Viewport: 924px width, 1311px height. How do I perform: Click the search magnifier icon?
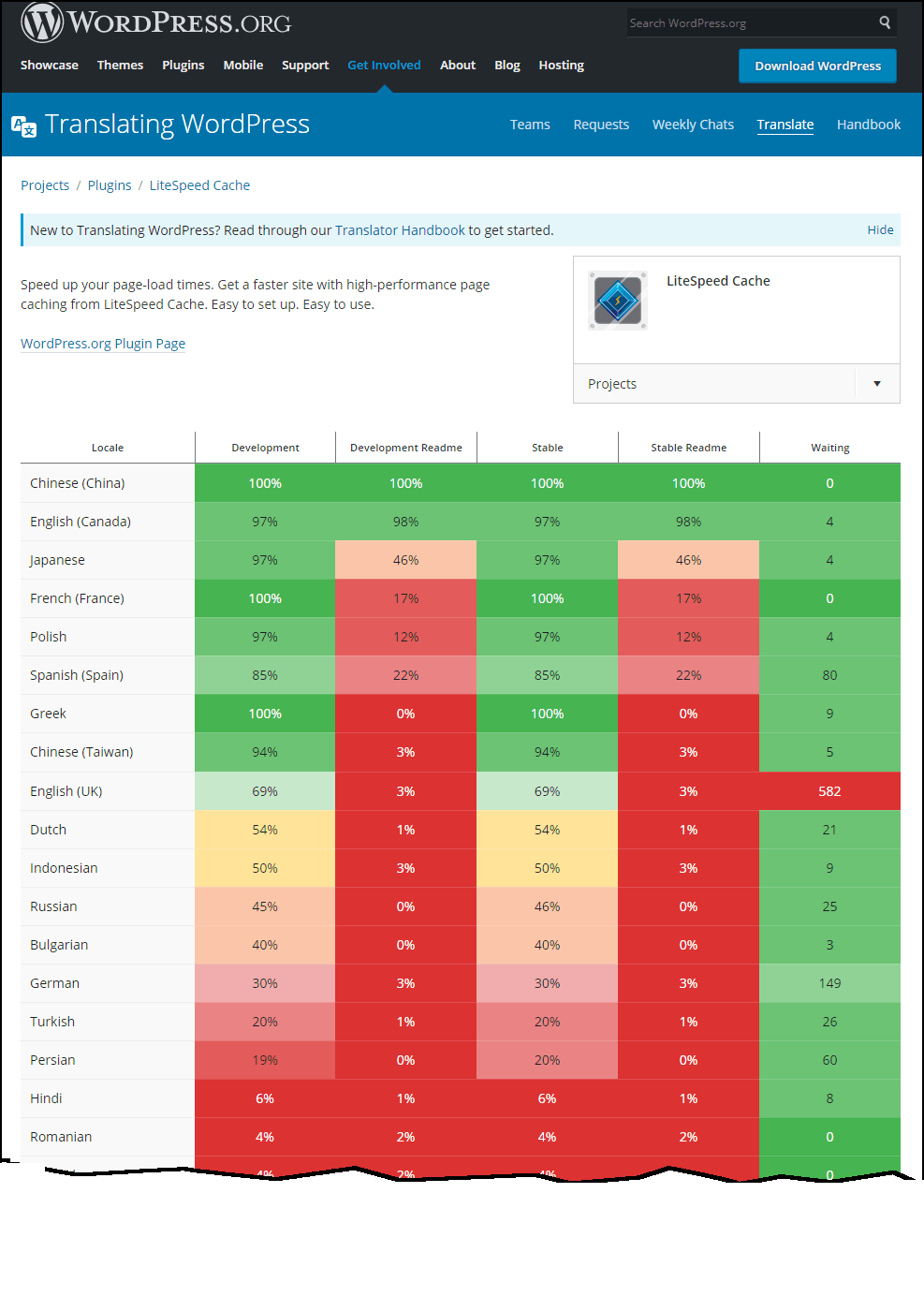tap(884, 22)
